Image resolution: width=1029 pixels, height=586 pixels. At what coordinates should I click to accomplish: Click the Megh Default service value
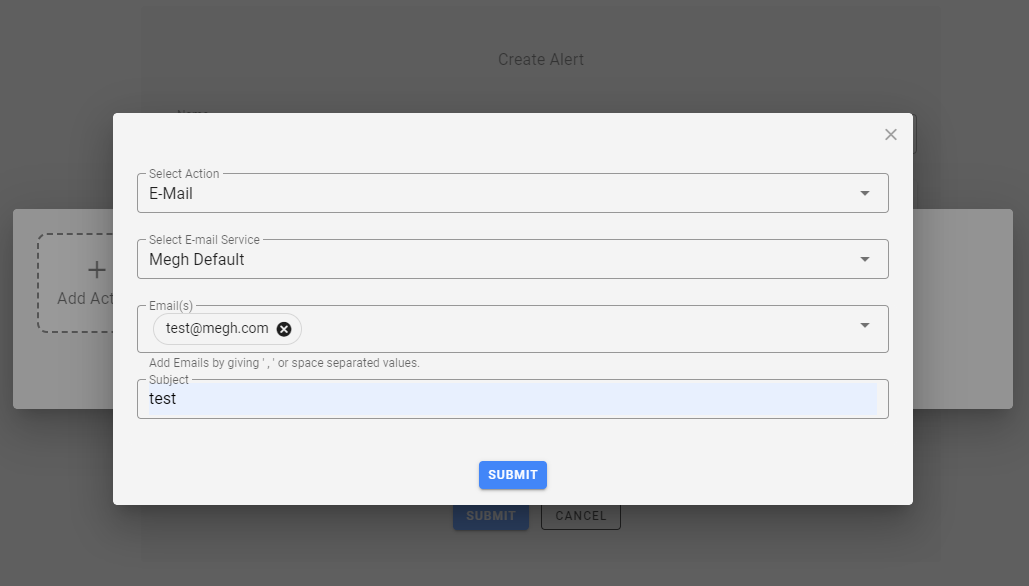tap(197, 260)
